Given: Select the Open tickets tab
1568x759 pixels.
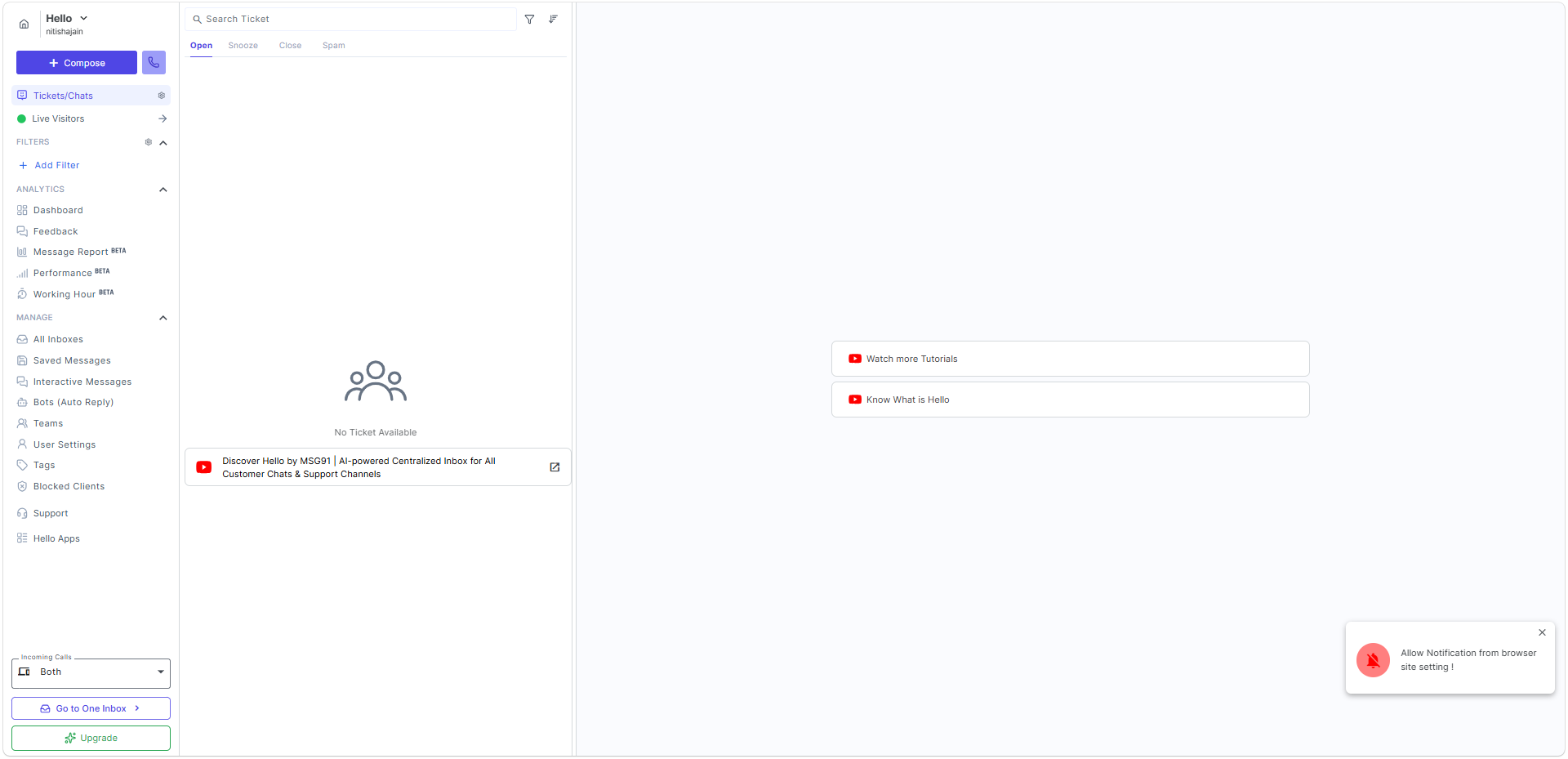Looking at the screenshot, I should [x=201, y=46].
